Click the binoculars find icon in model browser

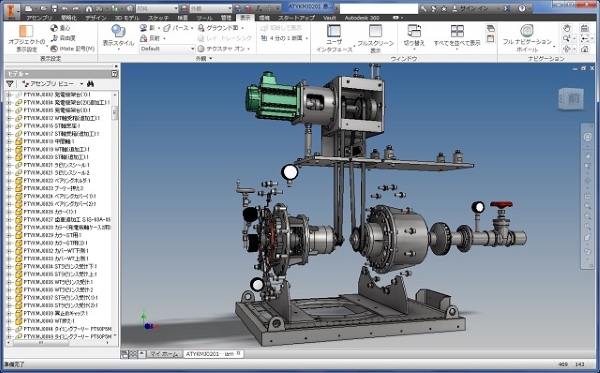click(x=91, y=84)
